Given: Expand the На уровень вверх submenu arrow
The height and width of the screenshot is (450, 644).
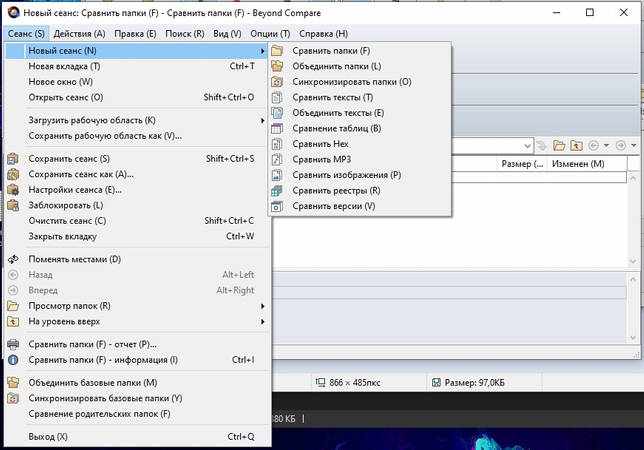Looking at the screenshot, I should 262,321.
